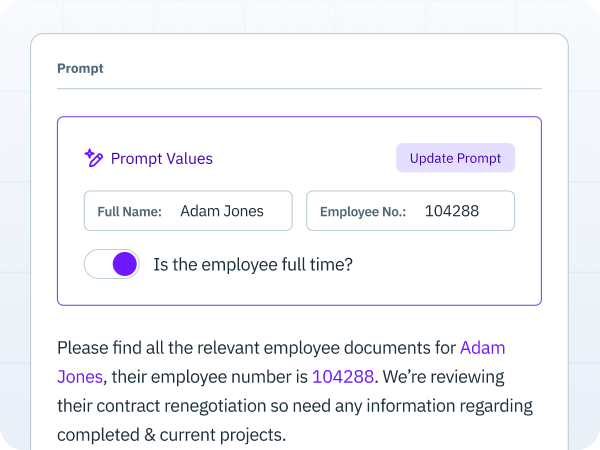This screenshot has height=450, width=600.
Task: Click the Adam Jones value in Full Name
Action: coord(222,211)
